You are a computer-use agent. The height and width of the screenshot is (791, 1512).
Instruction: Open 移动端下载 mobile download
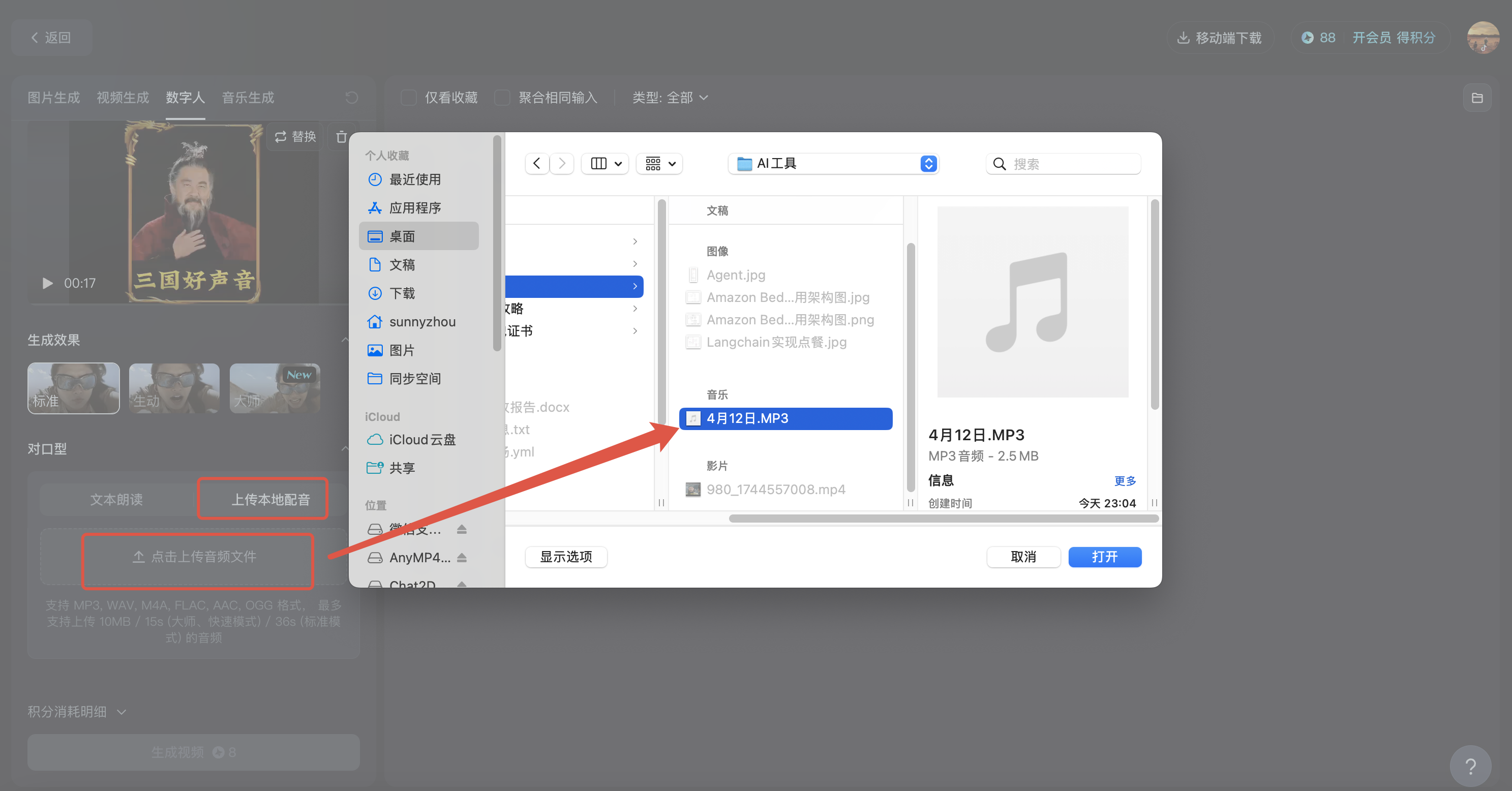(x=1220, y=38)
